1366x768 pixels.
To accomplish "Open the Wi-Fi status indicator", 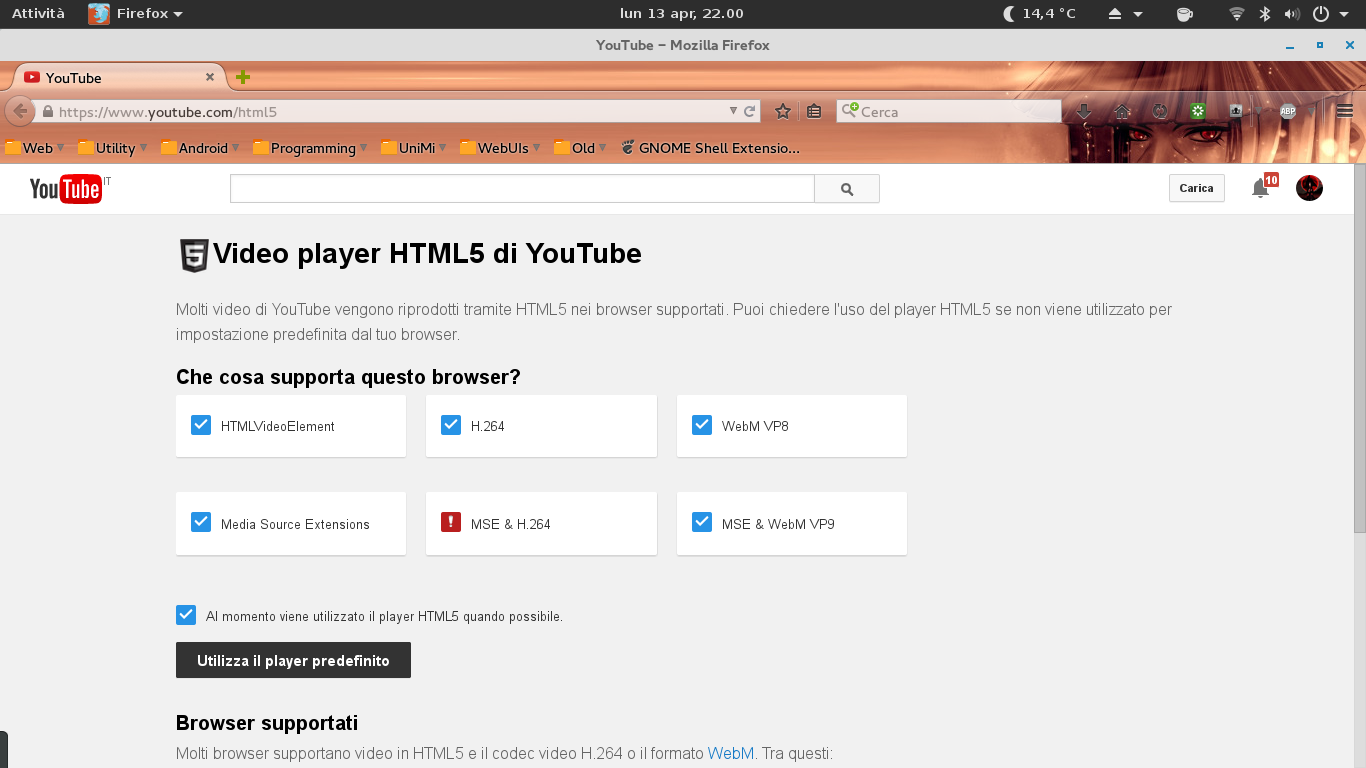I will pos(1237,14).
